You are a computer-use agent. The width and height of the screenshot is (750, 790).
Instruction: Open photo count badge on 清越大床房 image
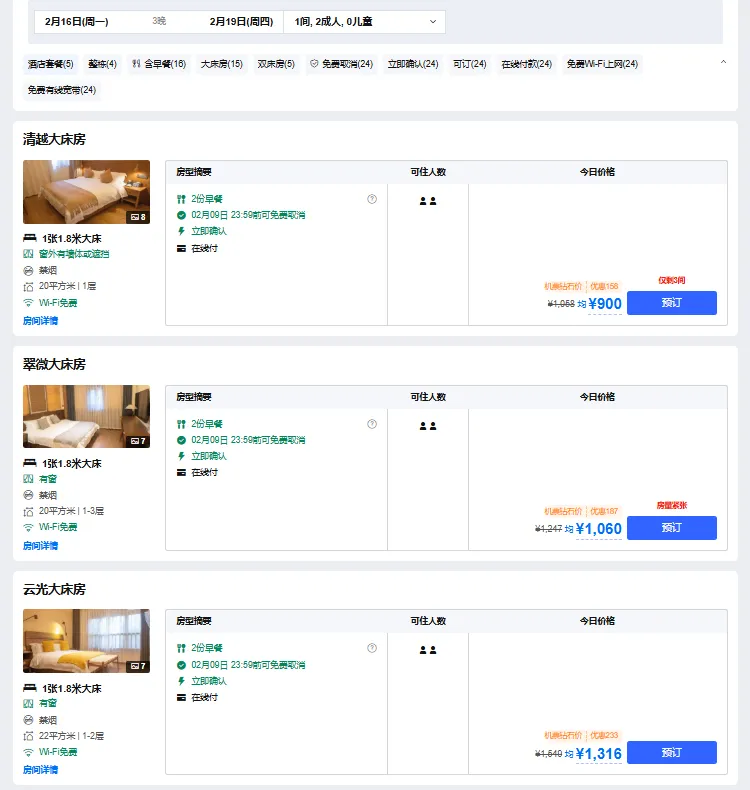pos(137,216)
